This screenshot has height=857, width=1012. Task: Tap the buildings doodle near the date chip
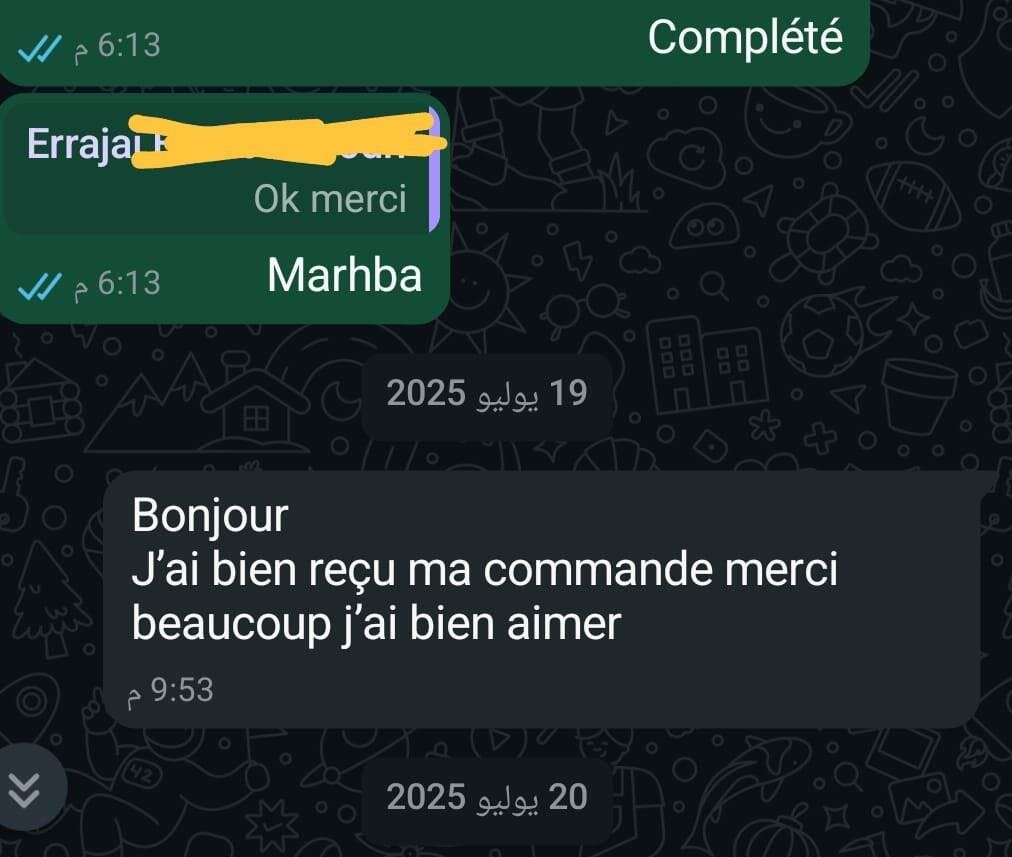click(708, 365)
